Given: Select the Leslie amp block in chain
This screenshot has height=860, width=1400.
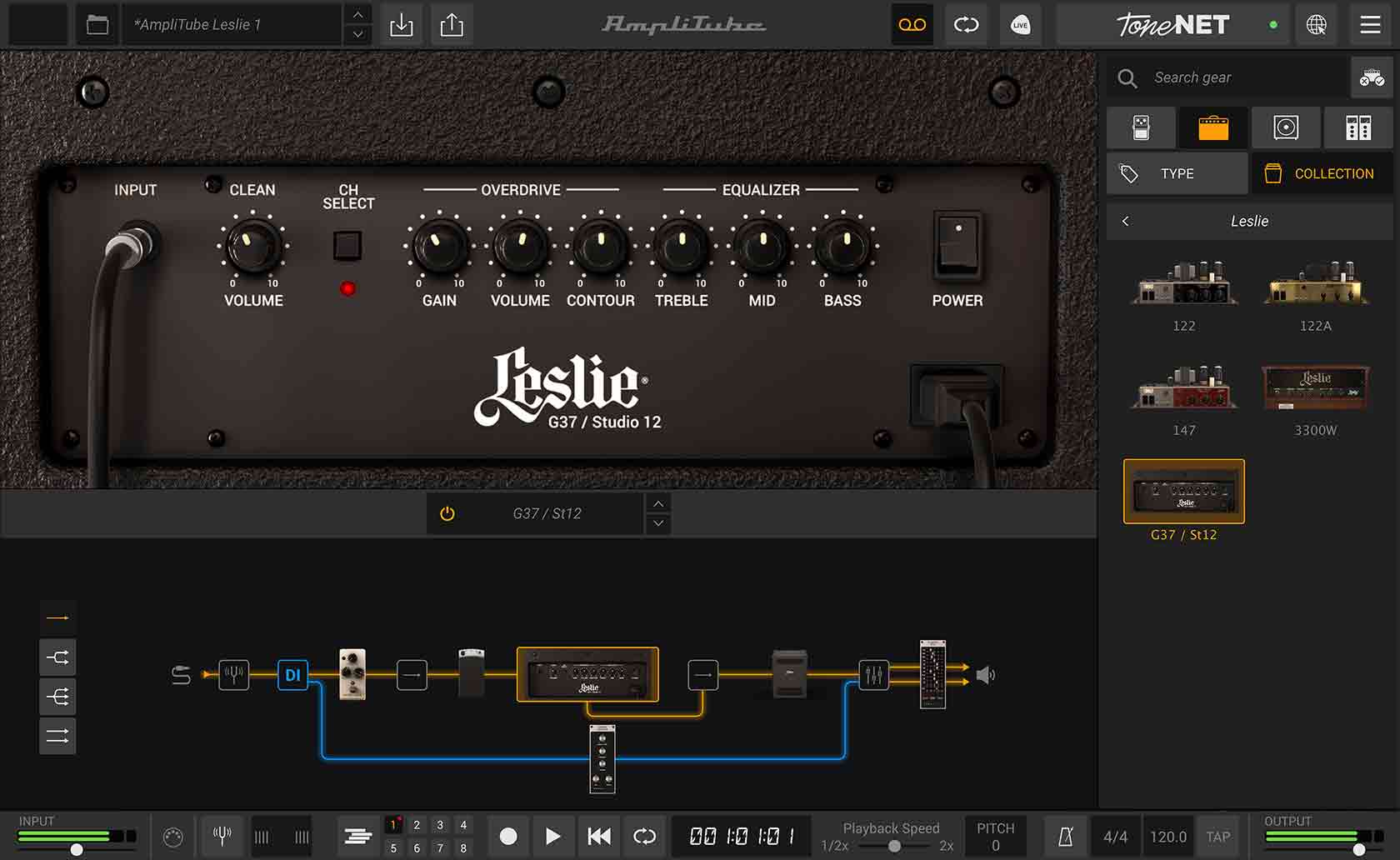Looking at the screenshot, I should 587,674.
